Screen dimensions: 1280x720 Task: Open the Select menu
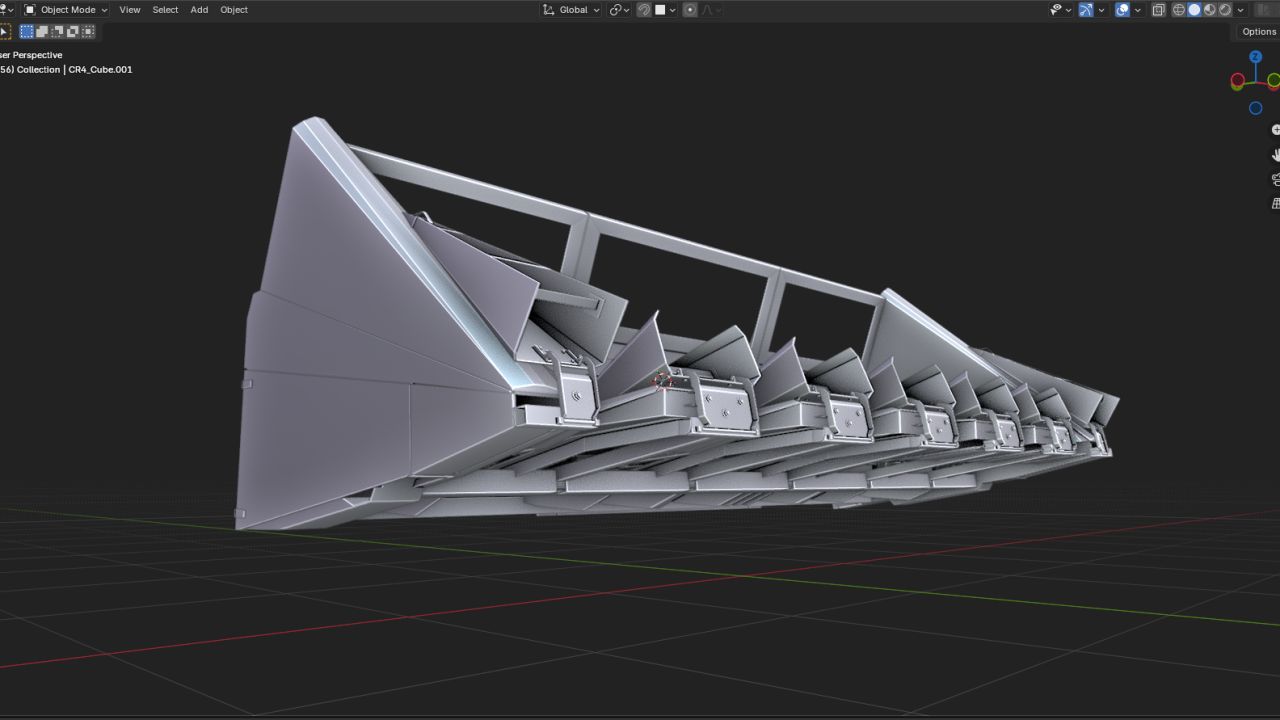(x=165, y=10)
